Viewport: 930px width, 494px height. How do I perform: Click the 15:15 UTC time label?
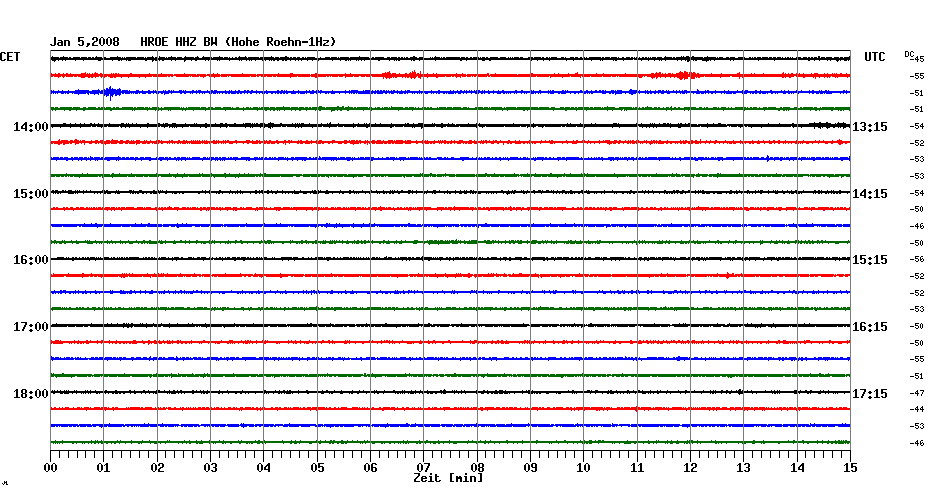(870, 260)
